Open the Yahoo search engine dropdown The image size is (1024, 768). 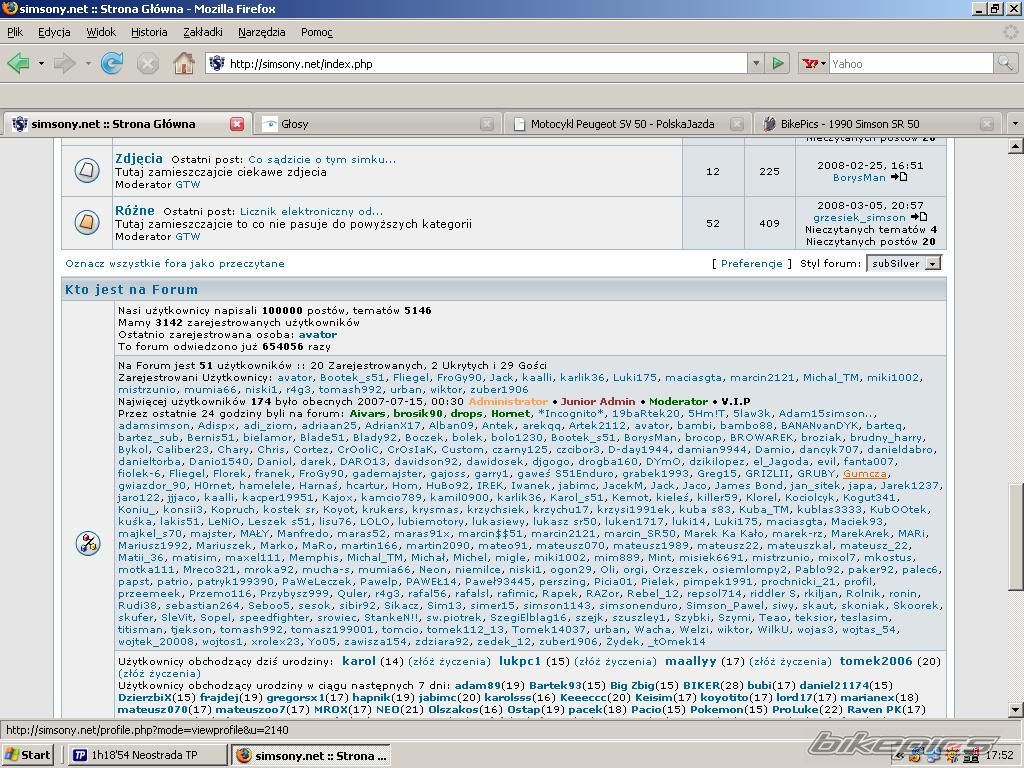814,63
